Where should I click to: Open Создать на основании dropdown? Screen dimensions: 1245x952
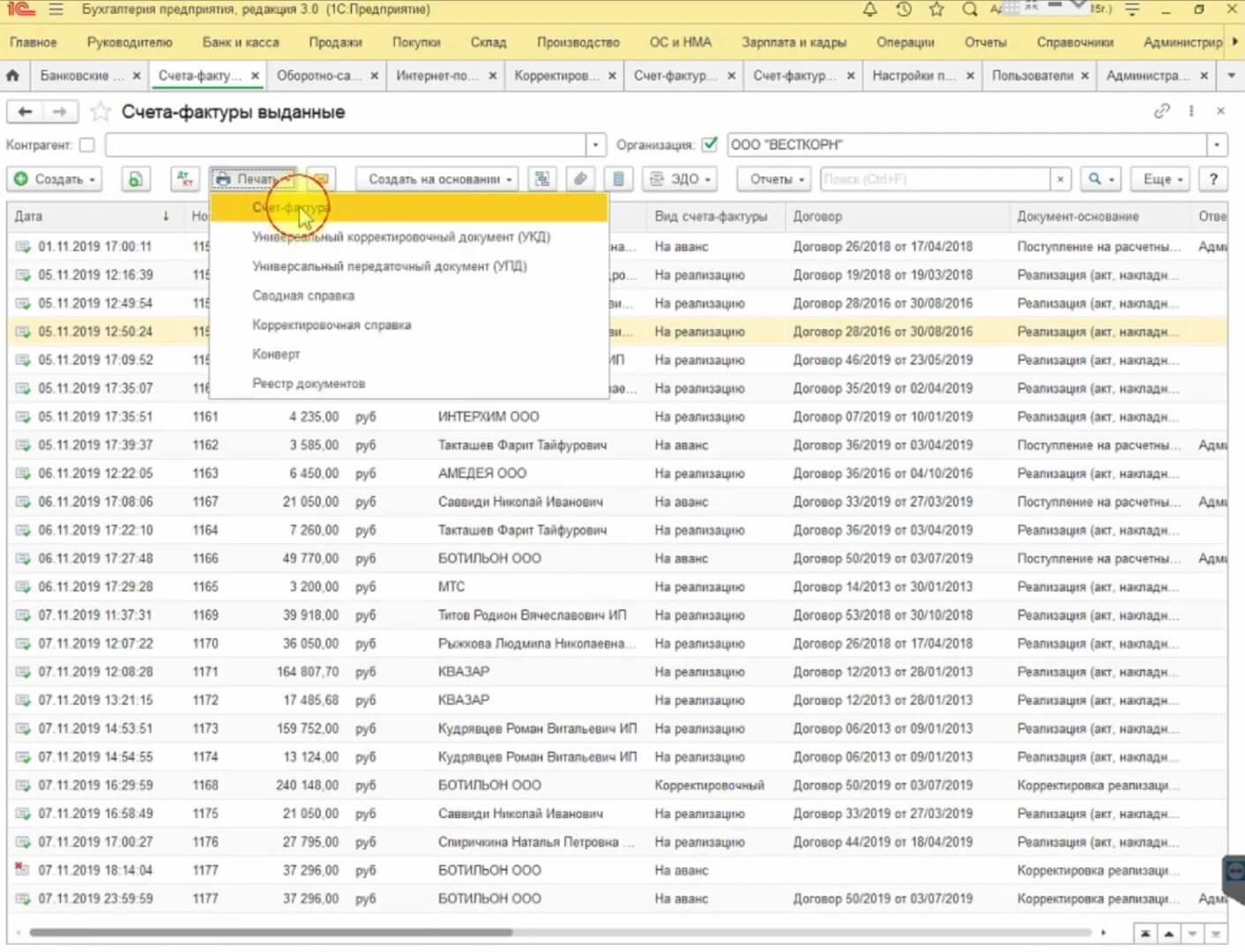click(x=438, y=179)
